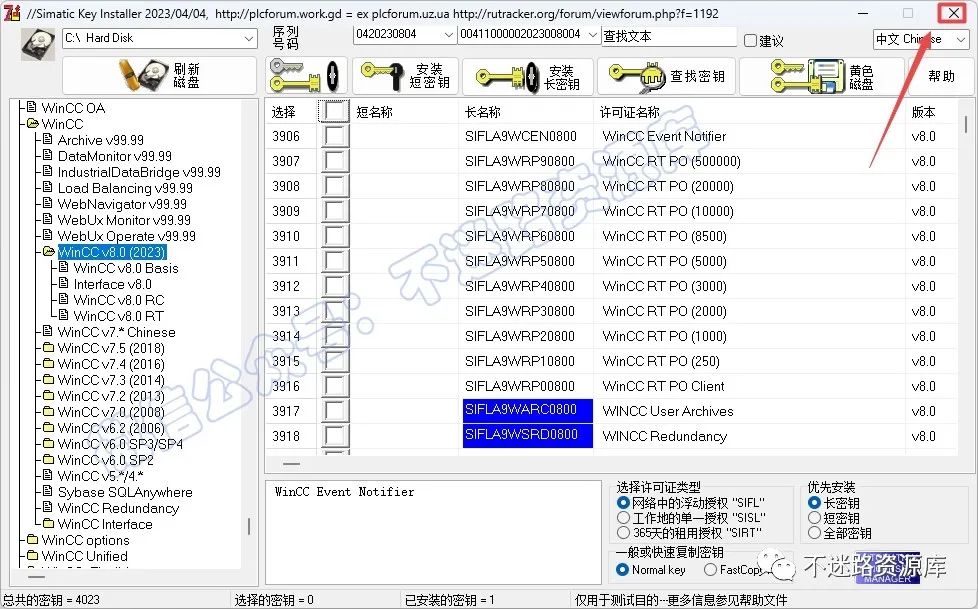Click the WinCC RT PO Client license name
This screenshot has height=609, width=978.
click(663, 386)
